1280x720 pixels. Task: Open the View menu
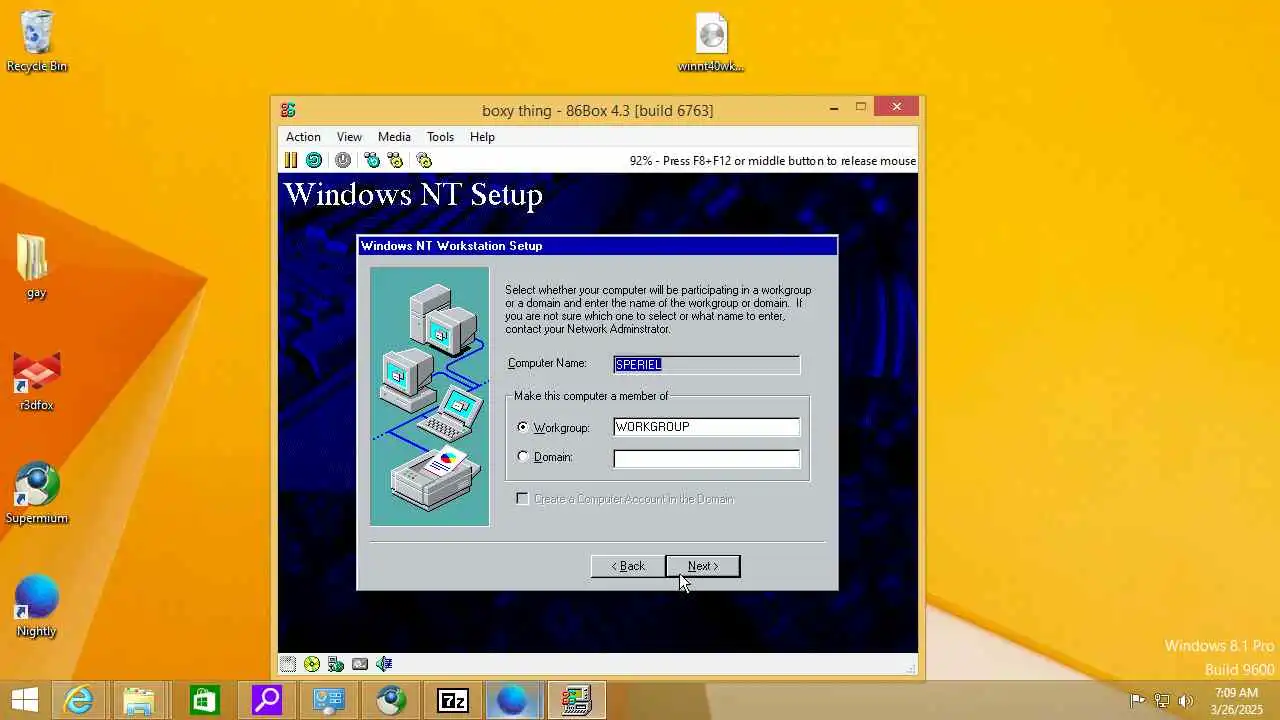[x=349, y=137]
